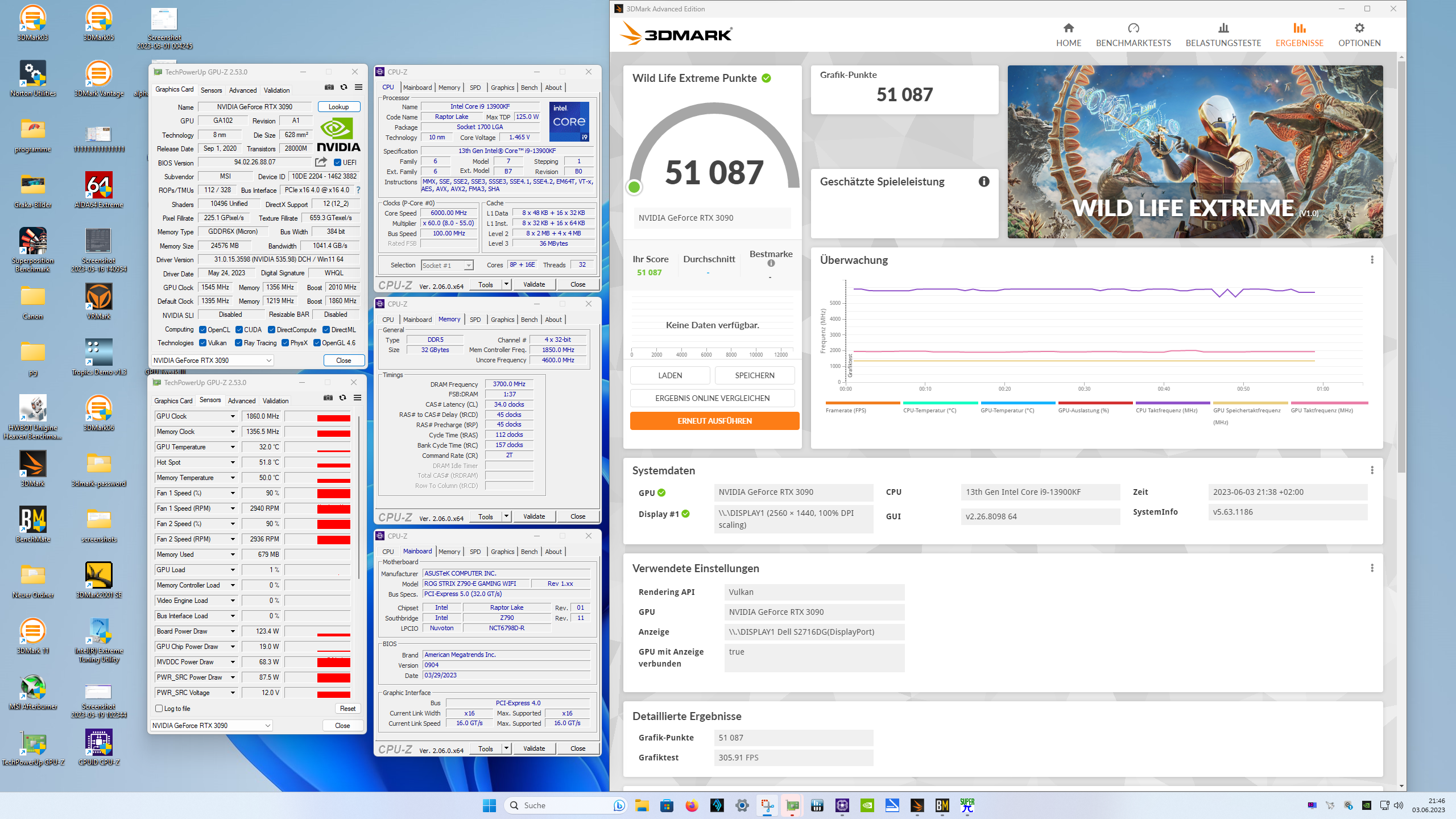1456x819 pixels.
Task: Open BELASTUNGSTESTE in 3DMark
Action: tap(1223, 35)
